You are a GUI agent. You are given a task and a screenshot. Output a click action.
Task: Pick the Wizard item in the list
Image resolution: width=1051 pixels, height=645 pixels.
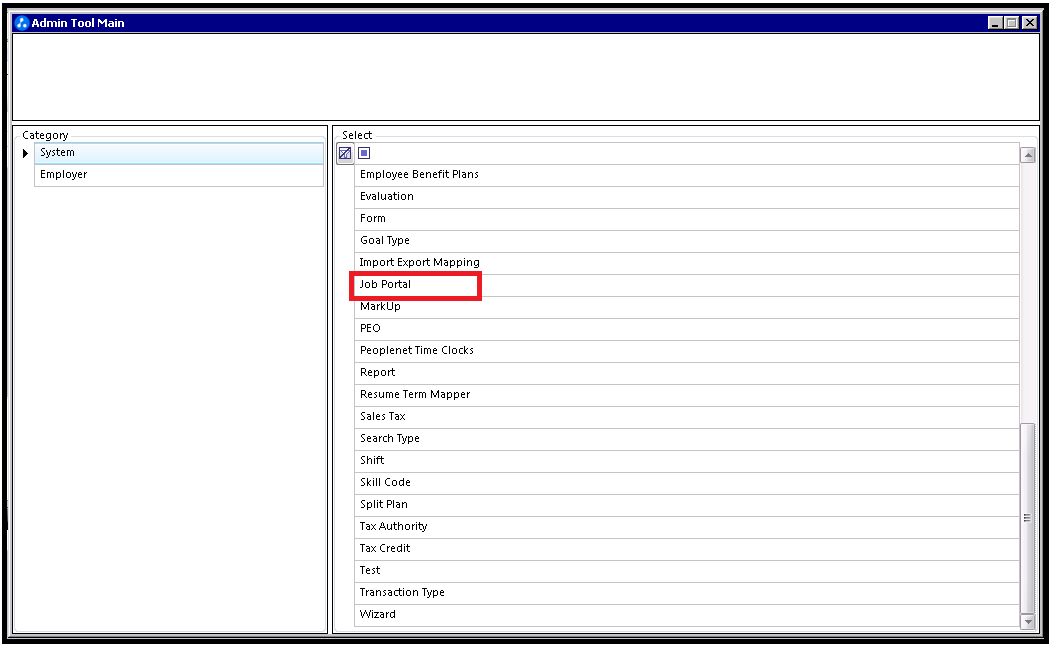tap(378, 615)
